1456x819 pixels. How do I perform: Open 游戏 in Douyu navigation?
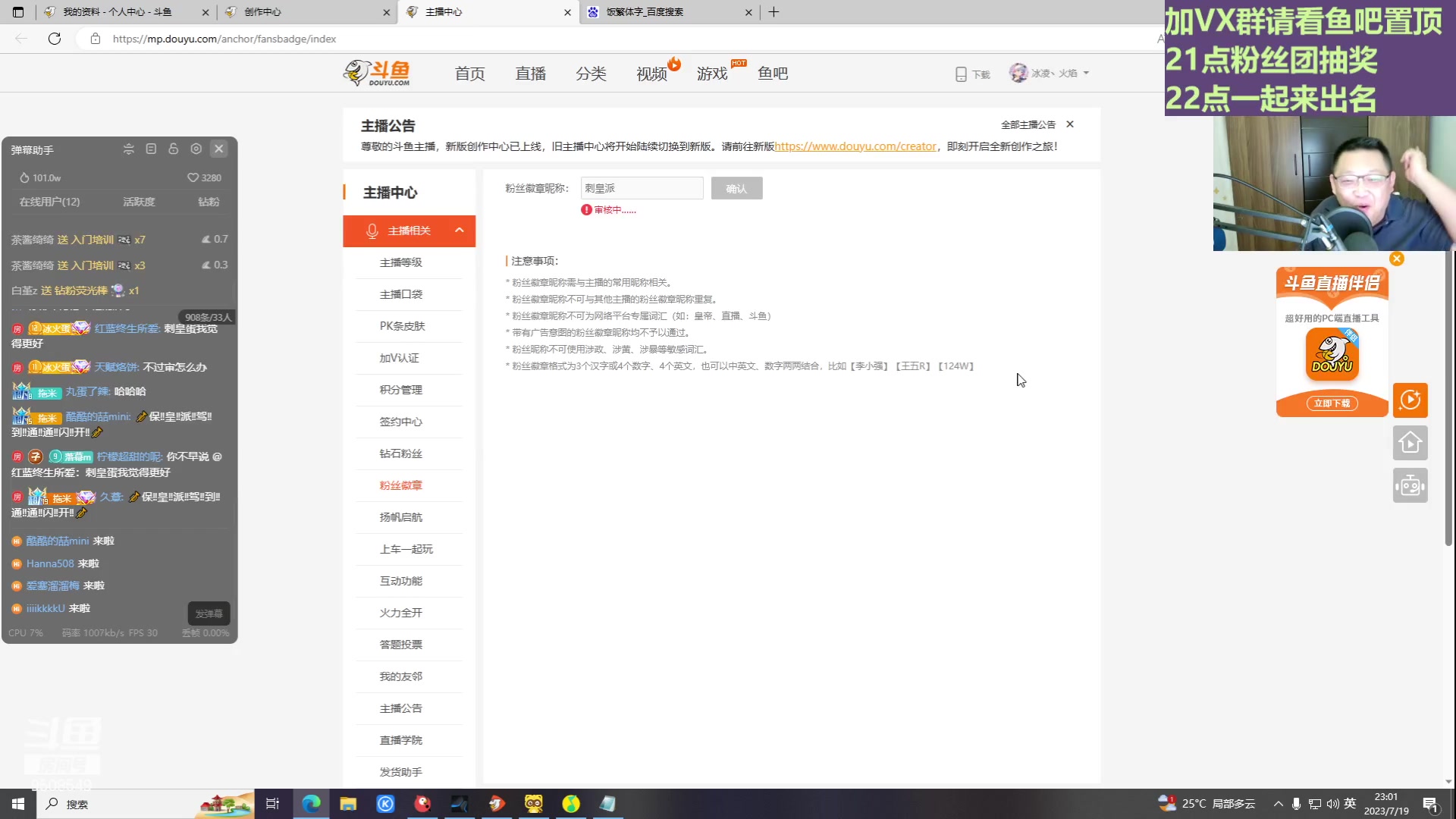point(712,74)
